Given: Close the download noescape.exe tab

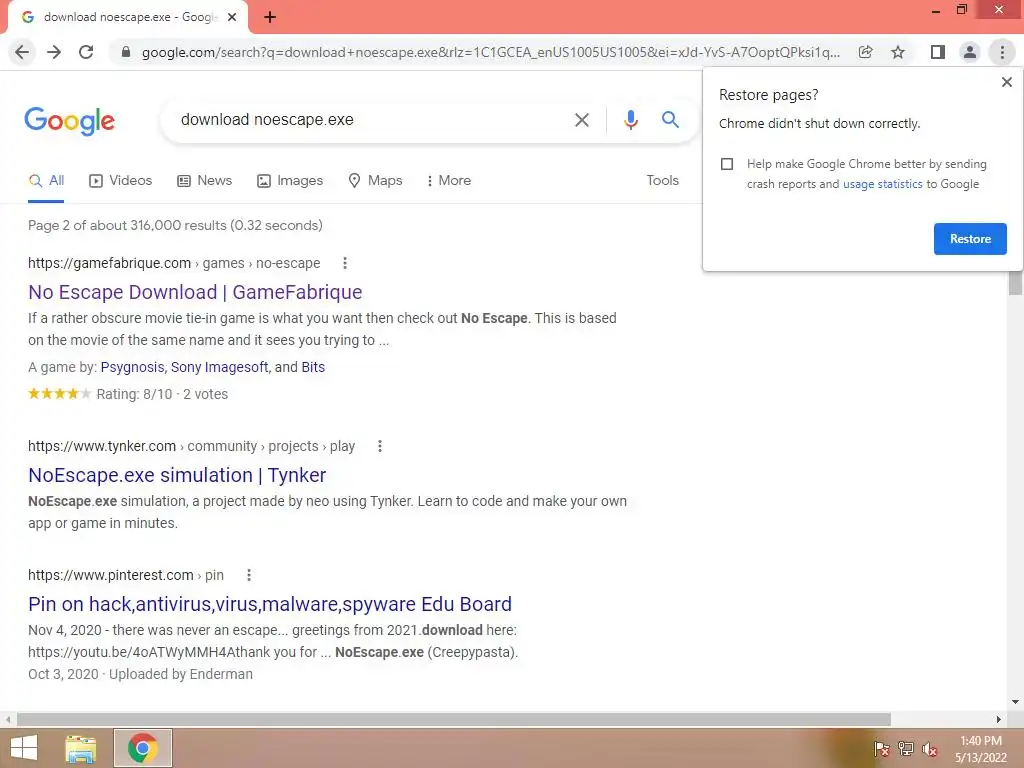Looking at the screenshot, I should 232,18.
